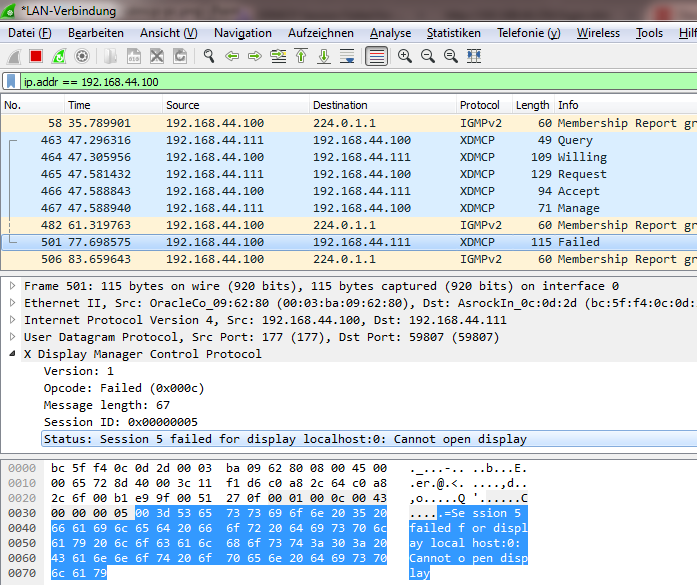Select packet 463 XDMCP Query
This screenshot has height=585, width=697.
349,140
